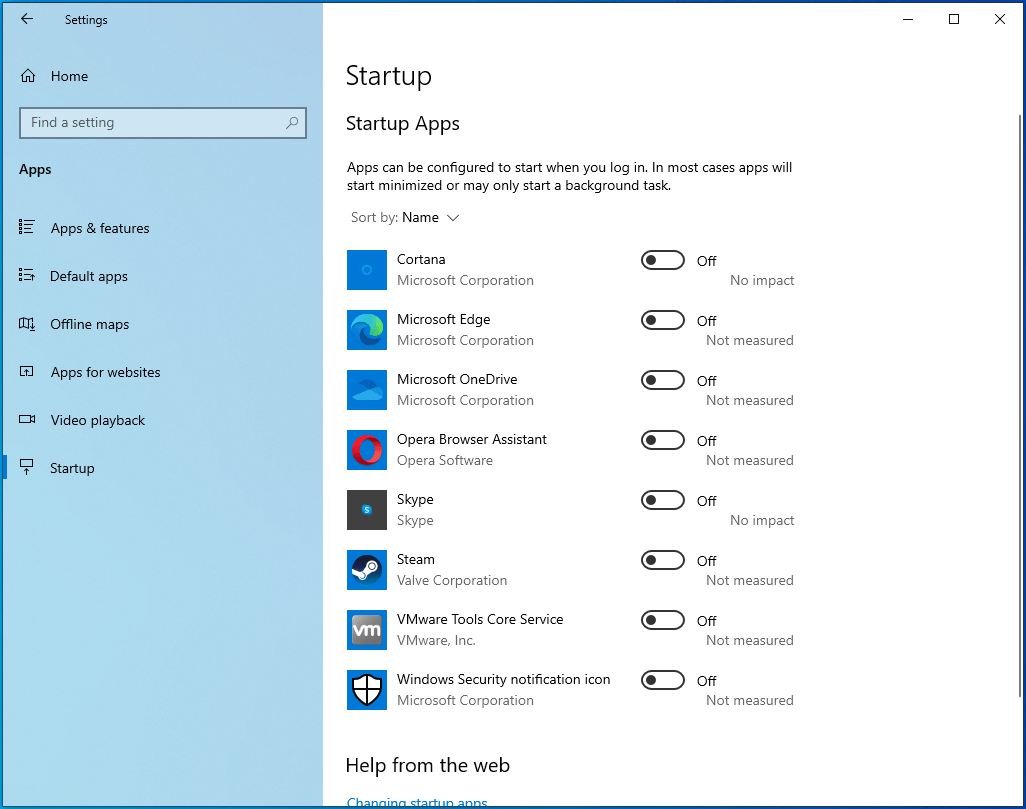Enable Cortana at startup
Image resolution: width=1026 pixels, height=809 pixels.
coord(662,261)
